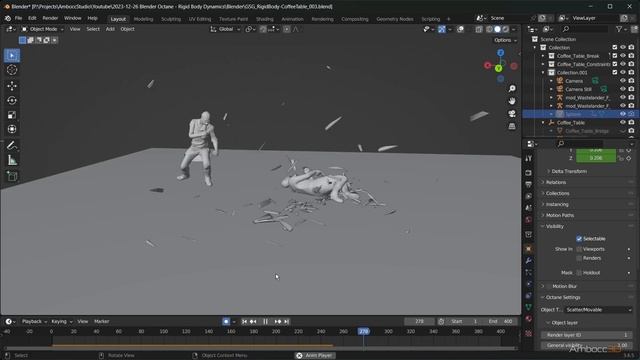Image resolution: width=640 pixels, height=360 pixels.
Task: Enable the Holdout mask checkbox
Action: pyautogui.click(x=579, y=273)
